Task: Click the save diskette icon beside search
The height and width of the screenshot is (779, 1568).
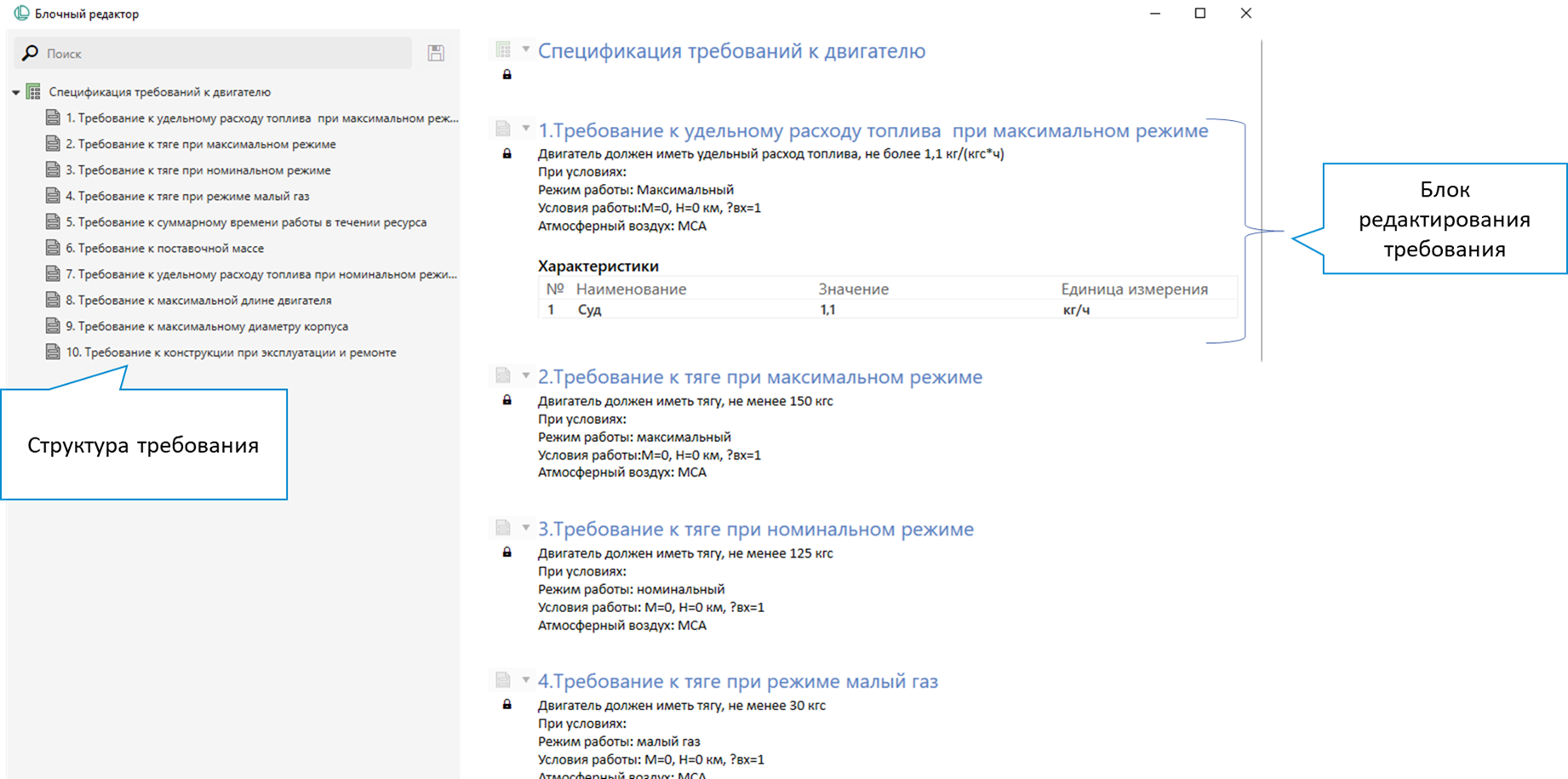Action: tap(436, 53)
